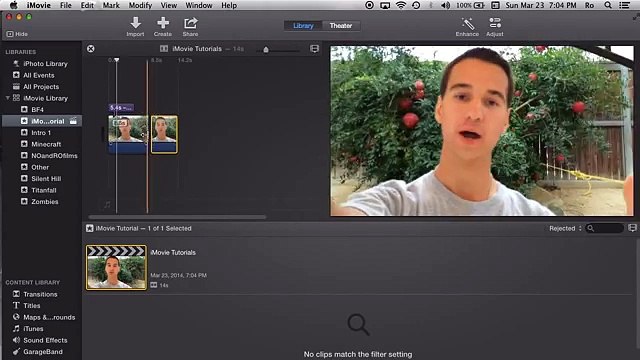This screenshot has height=360, width=640.
Task: Click the Enhance magic wand icon
Action: tap(467, 23)
